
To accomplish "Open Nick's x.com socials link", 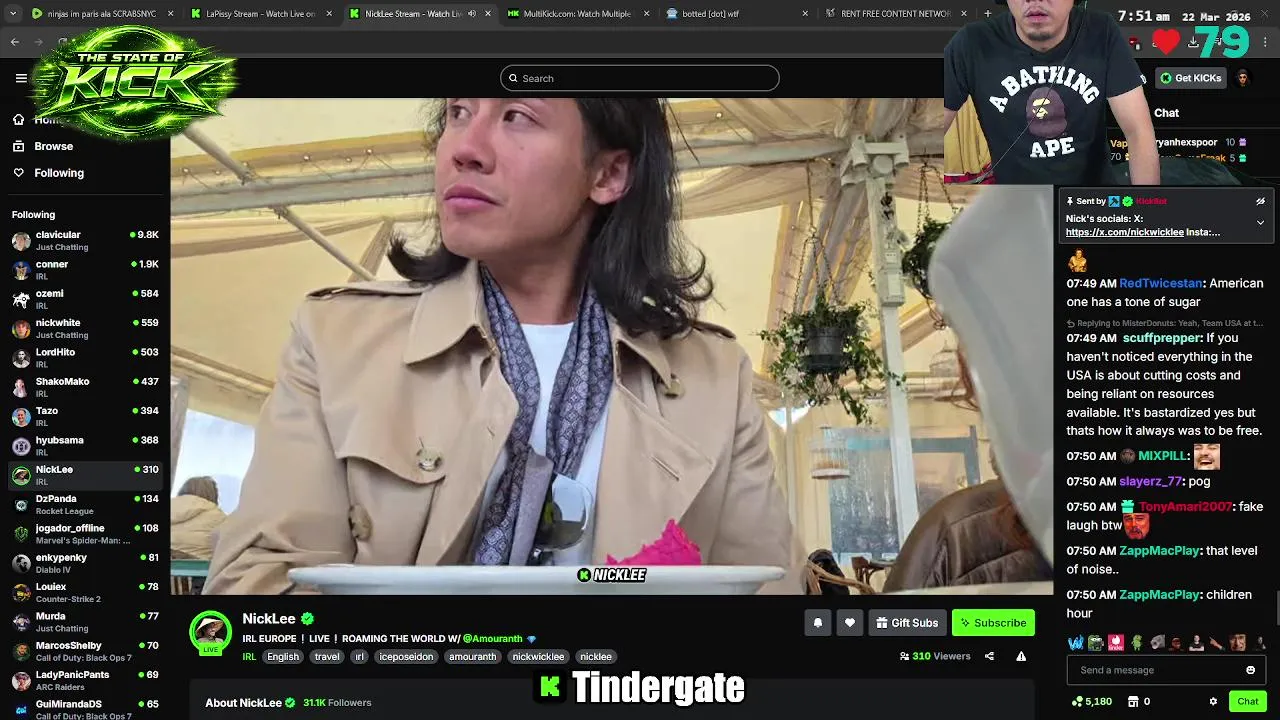I will pos(1125,232).
